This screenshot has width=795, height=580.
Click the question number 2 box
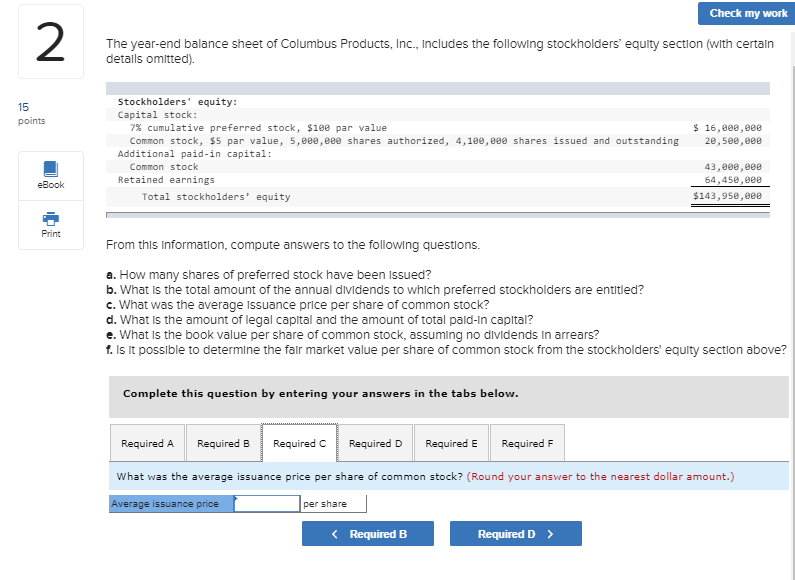(51, 42)
